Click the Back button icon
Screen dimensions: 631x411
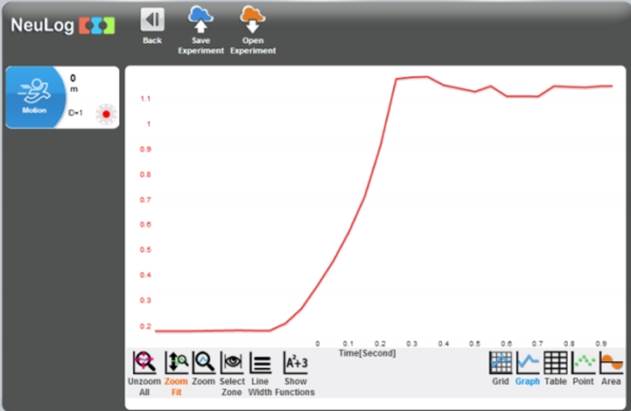click(152, 20)
